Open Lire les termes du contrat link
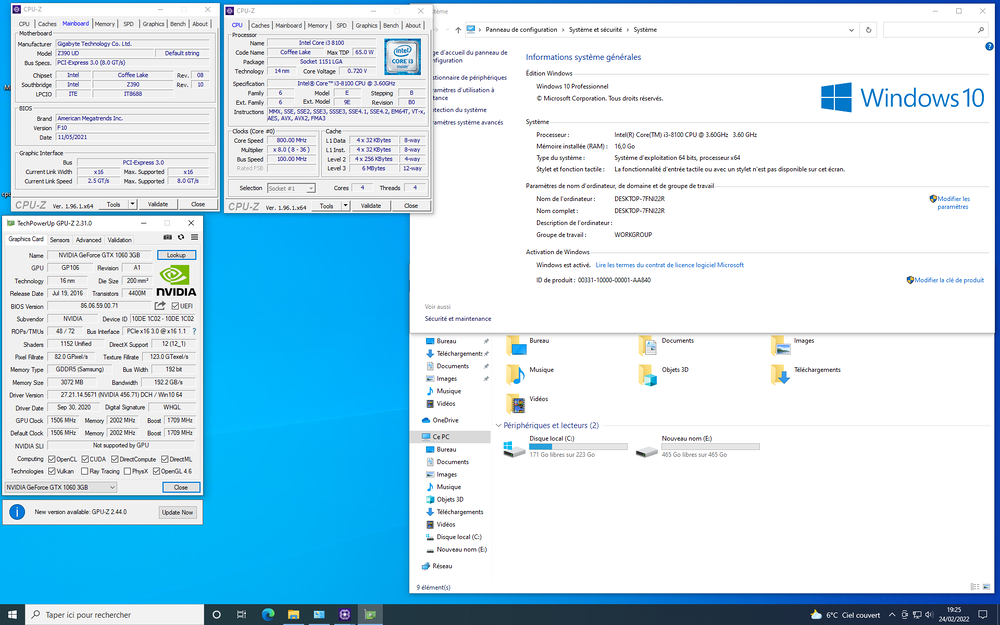This screenshot has height=625, width=1000. (x=670, y=265)
